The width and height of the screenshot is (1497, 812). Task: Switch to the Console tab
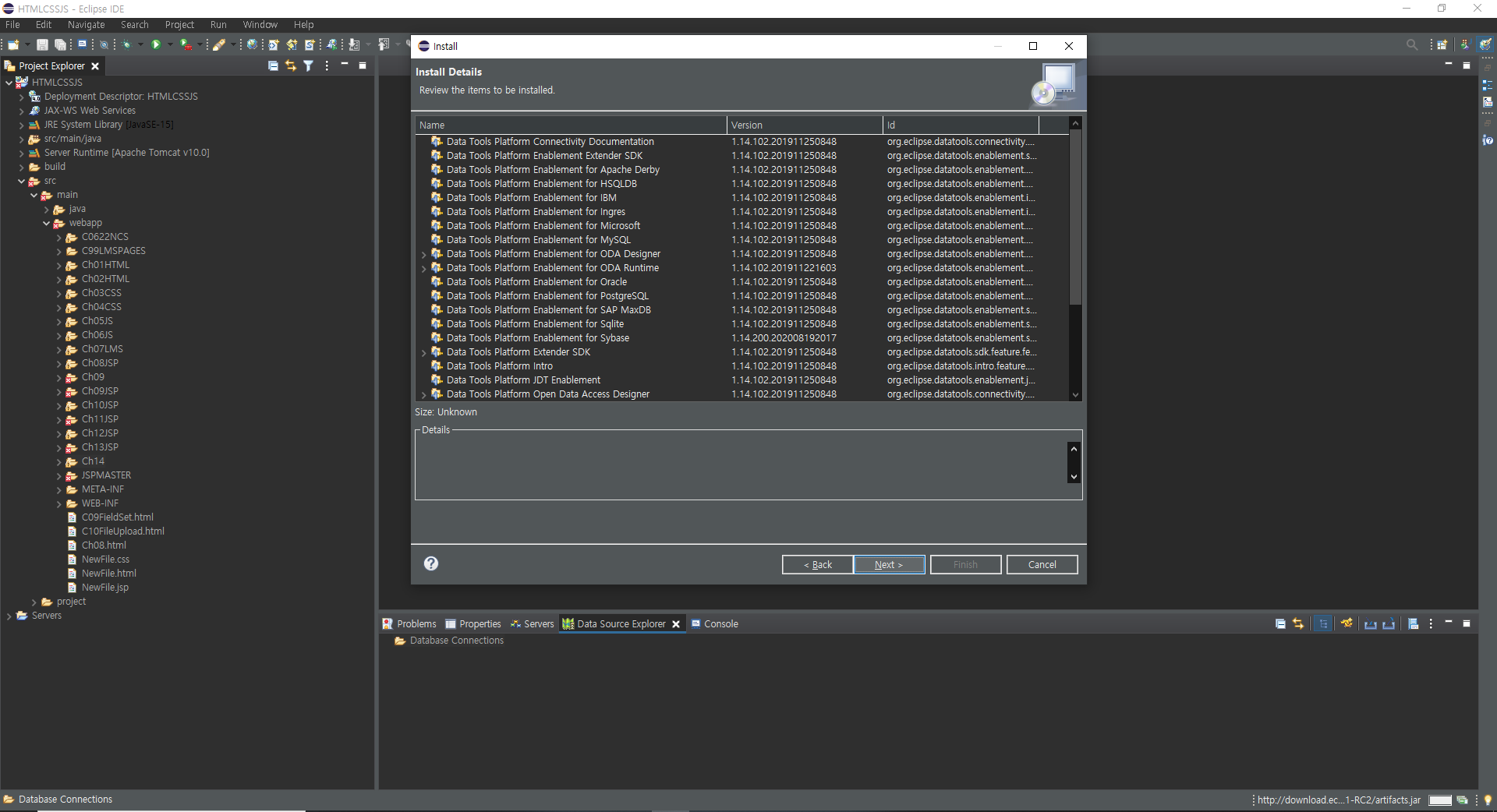coord(714,624)
